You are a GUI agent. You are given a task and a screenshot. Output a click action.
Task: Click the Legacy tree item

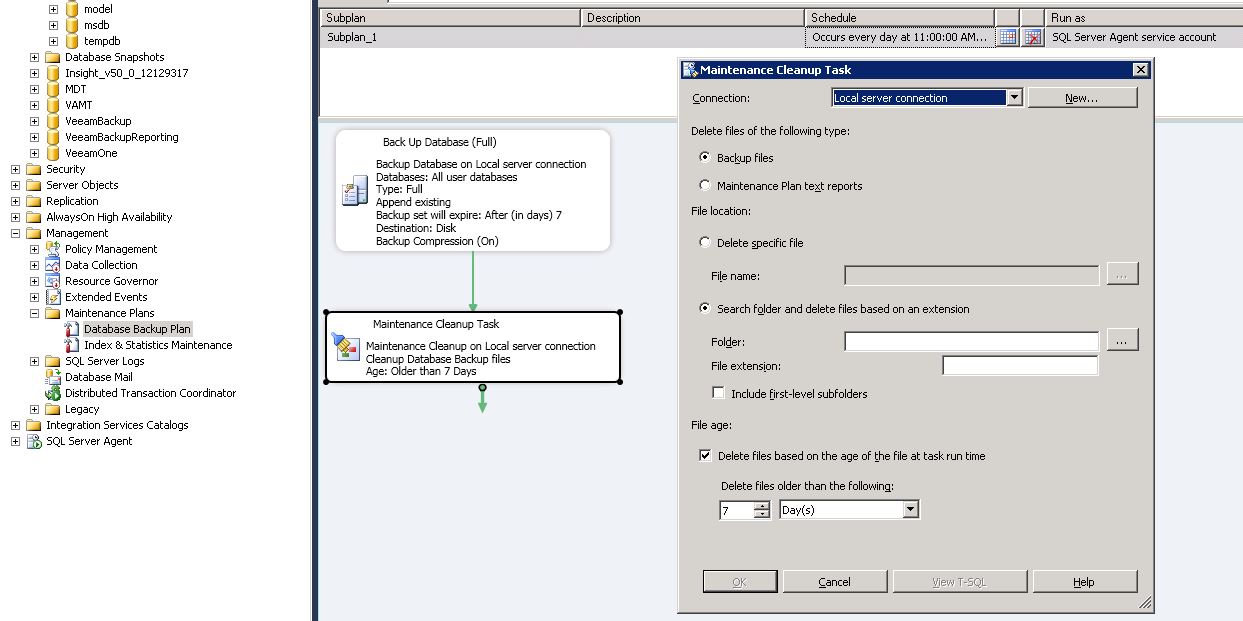[82, 409]
